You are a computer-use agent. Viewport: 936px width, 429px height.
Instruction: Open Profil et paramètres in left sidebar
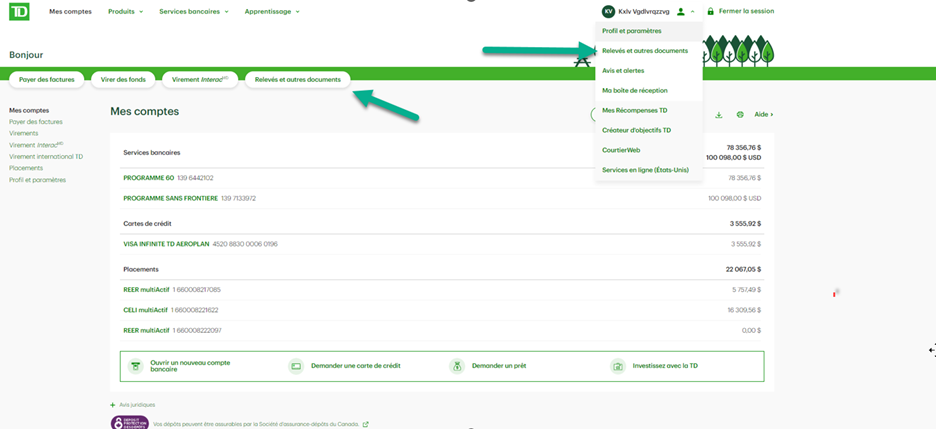[x=38, y=180]
